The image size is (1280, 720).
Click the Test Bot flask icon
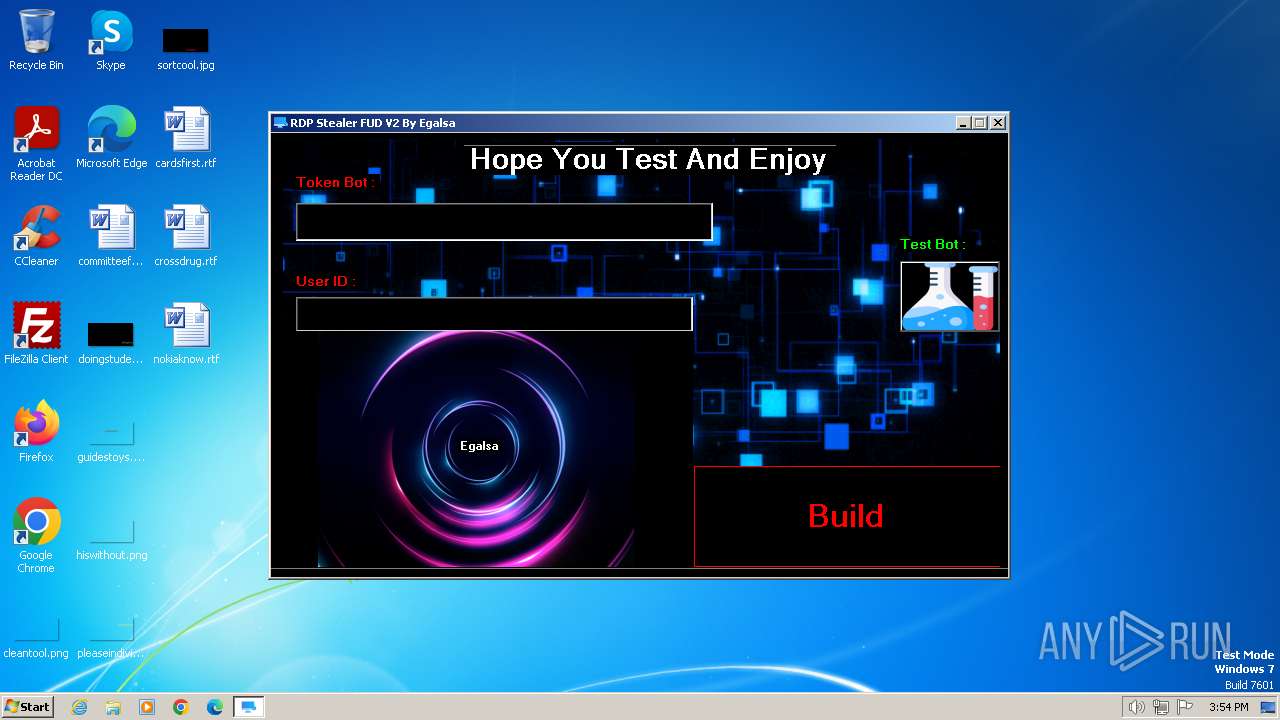pos(949,296)
